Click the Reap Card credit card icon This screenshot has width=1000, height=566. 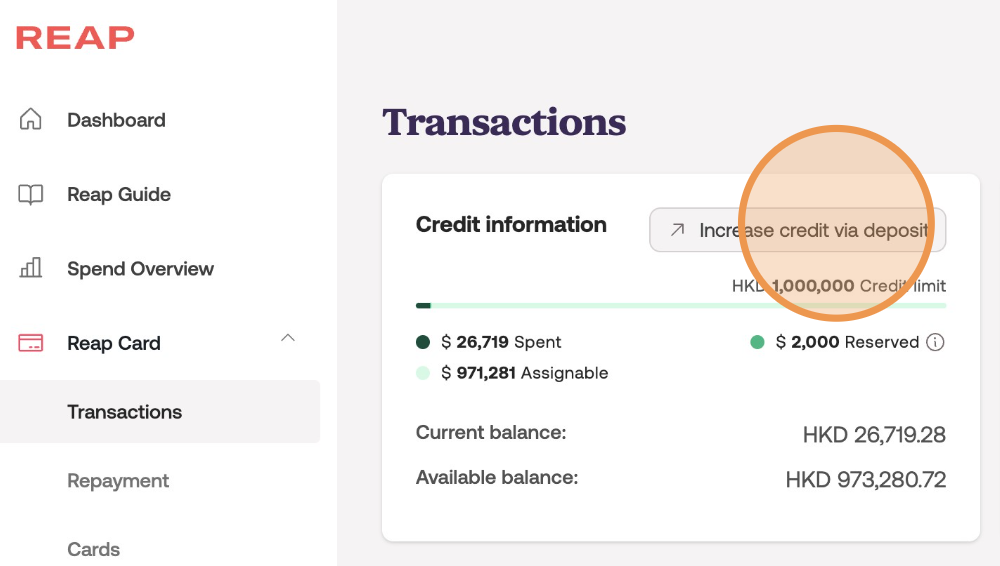[x=31, y=343]
